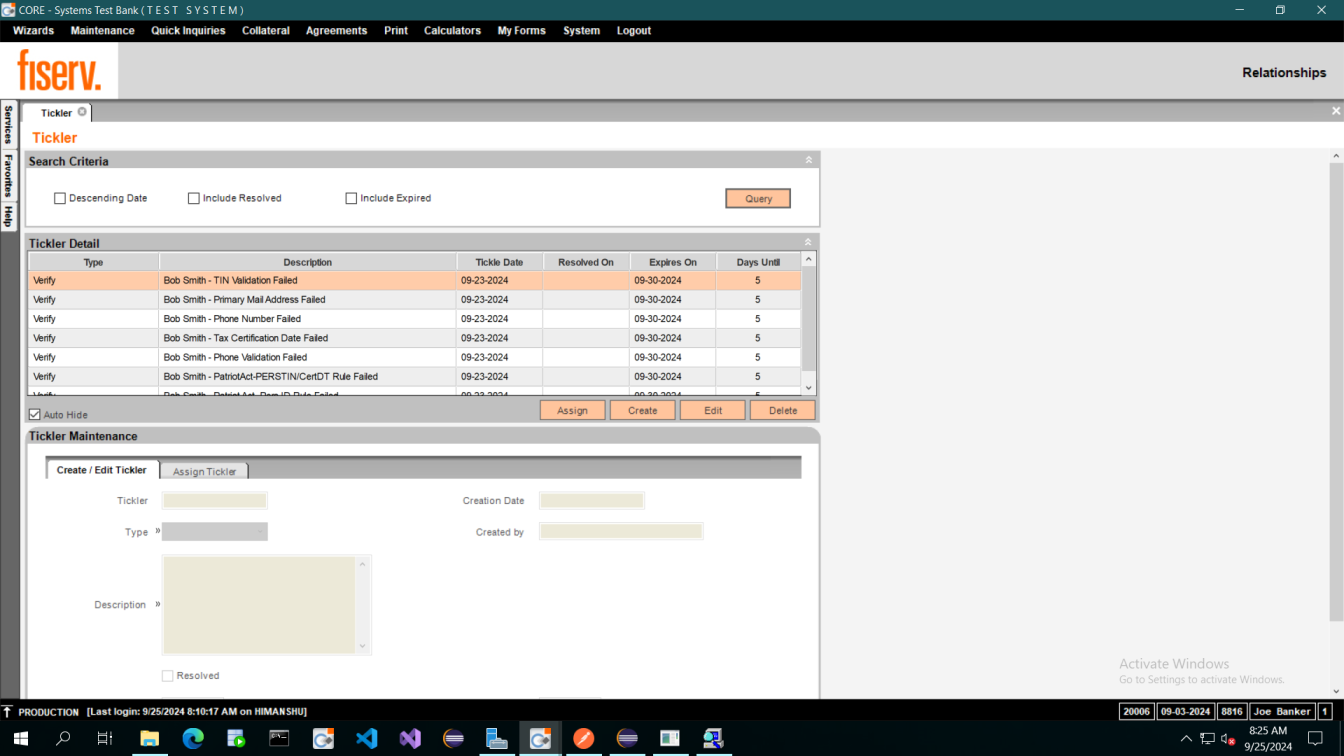1344x756 pixels.
Task: Switch to the Assign Tickler tab
Action: pos(204,471)
